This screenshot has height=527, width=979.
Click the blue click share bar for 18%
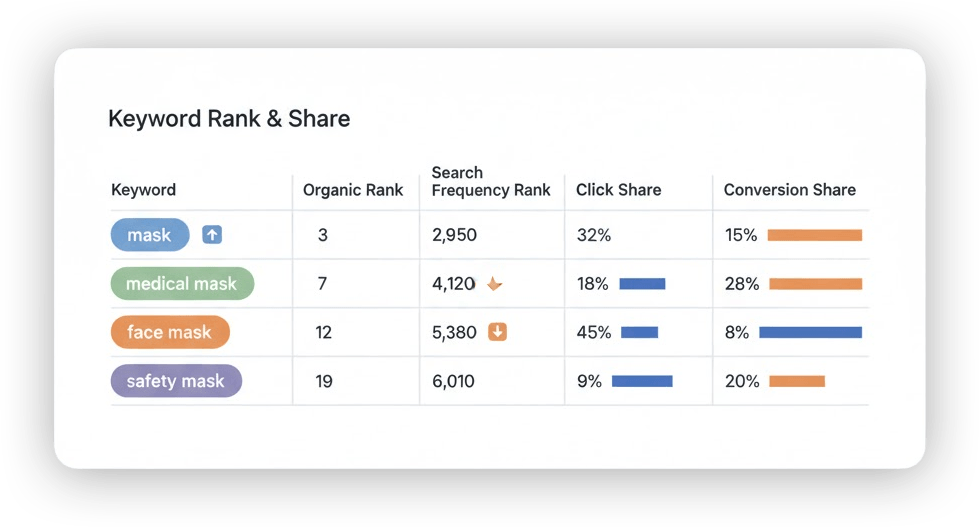pos(642,284)
